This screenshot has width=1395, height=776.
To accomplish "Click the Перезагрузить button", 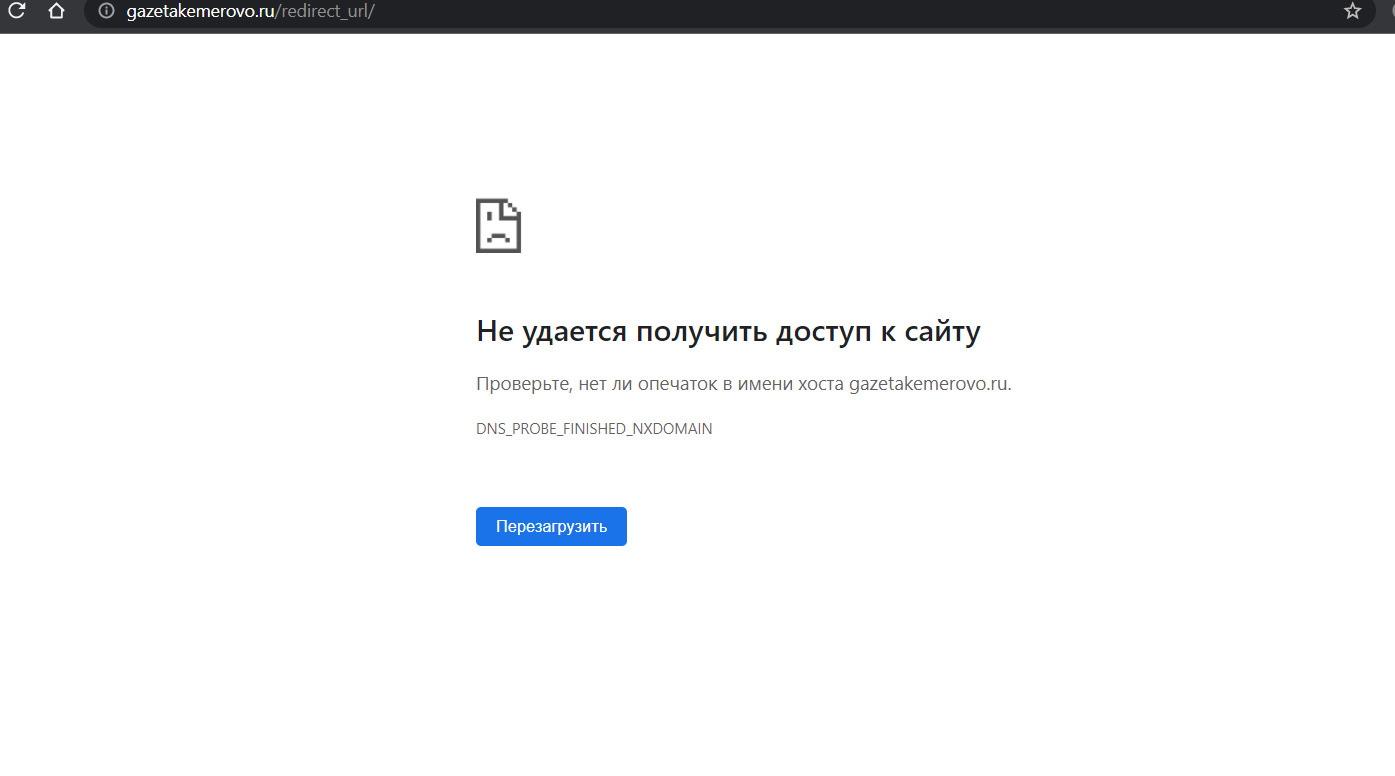I will [x=551, y=526].
